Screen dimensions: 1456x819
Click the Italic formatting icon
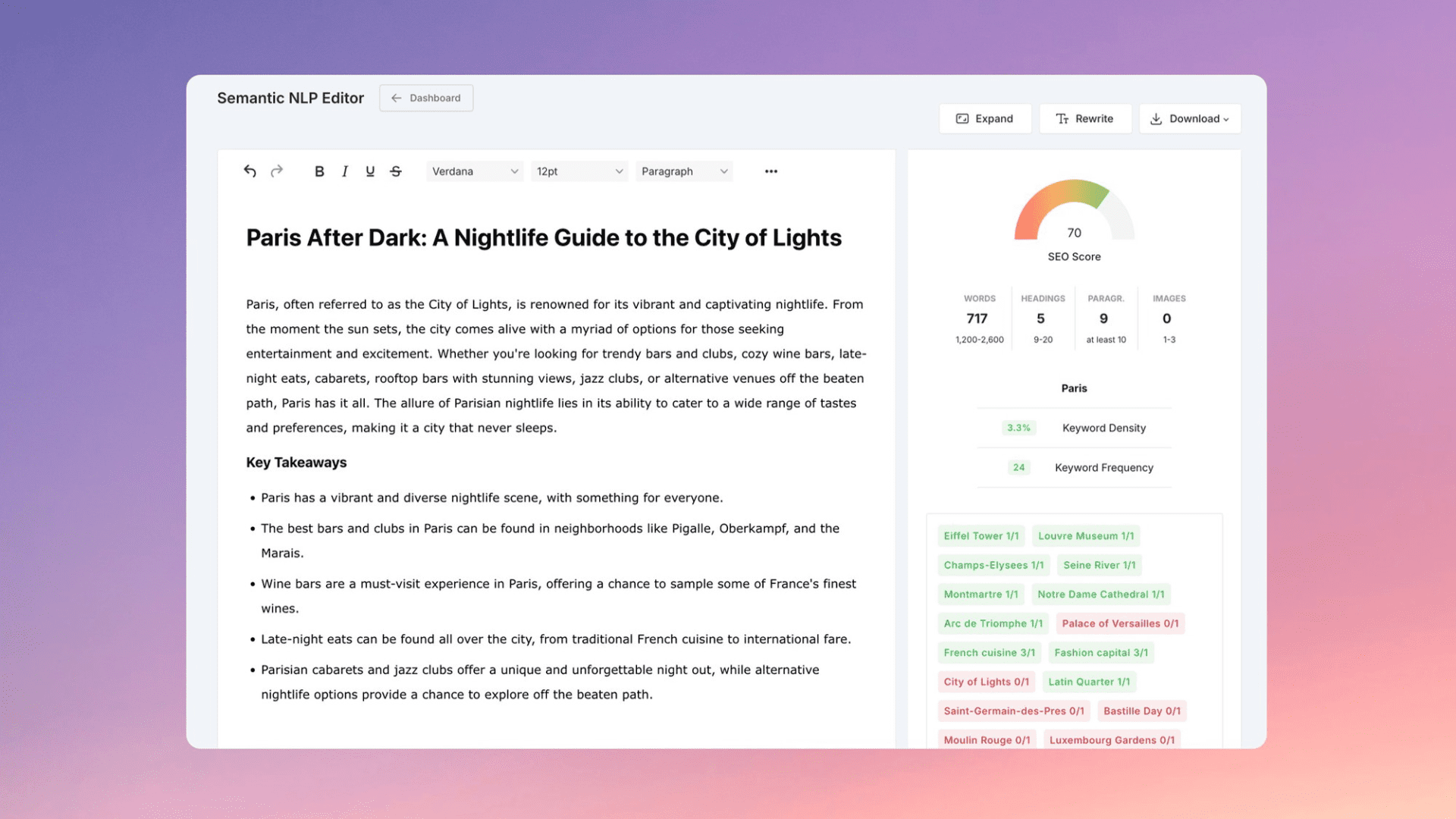[344, 171]
